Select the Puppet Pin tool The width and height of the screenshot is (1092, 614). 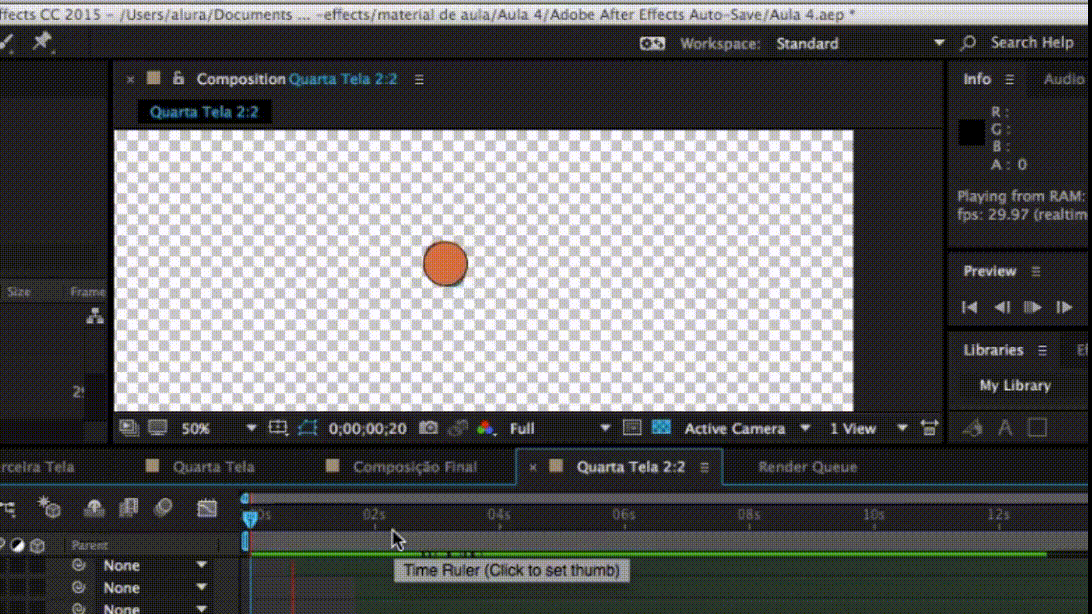coord(41,41)
